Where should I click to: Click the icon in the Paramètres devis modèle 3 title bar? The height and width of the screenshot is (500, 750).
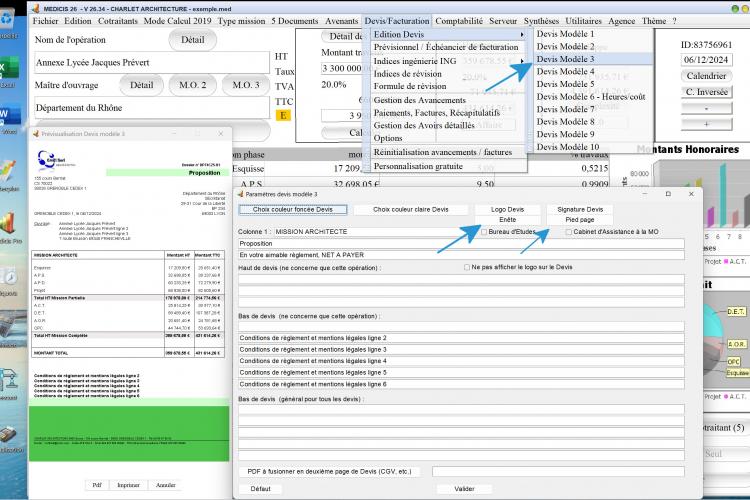(x=240, y=194)
